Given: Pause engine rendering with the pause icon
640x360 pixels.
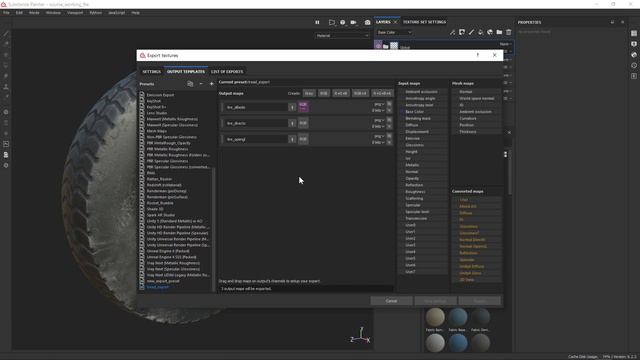Looking at the screenshot, I should [317, 22].
